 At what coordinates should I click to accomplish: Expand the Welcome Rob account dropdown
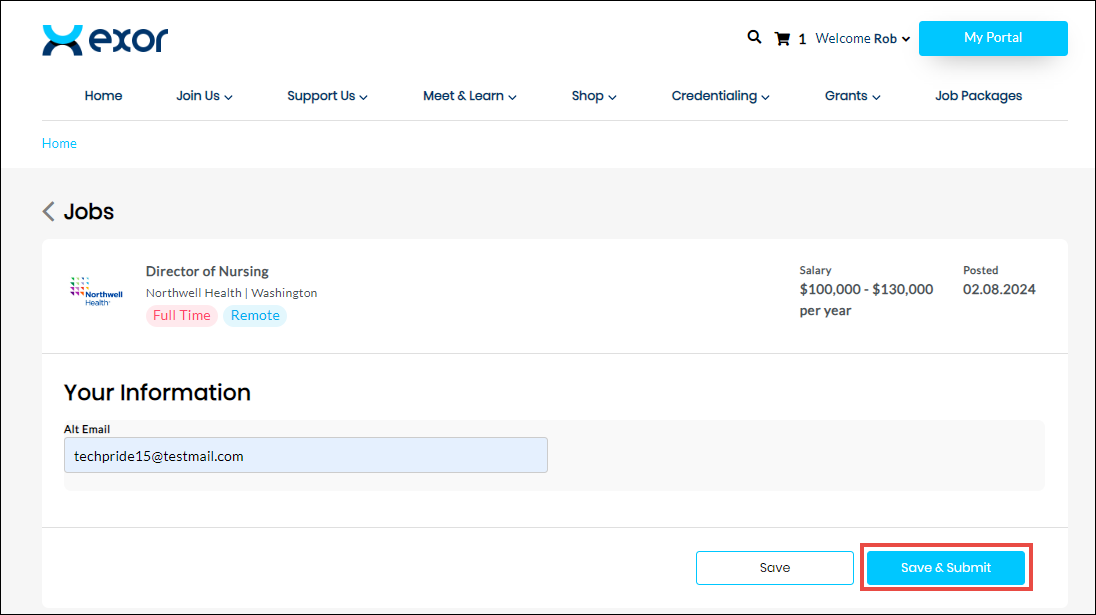point(862,39)
